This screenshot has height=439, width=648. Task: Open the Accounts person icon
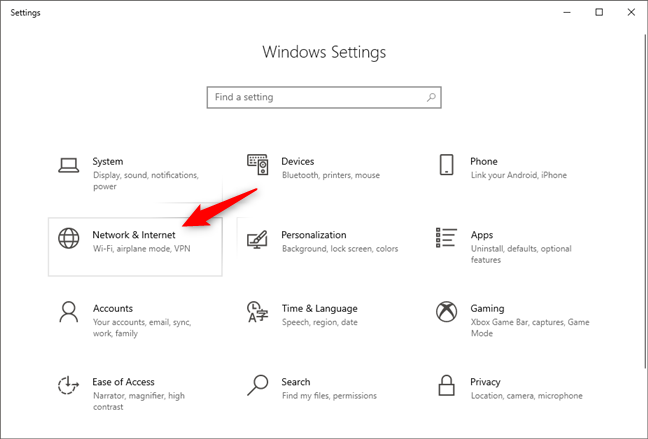pyautogui.click(x=69, y=312)
